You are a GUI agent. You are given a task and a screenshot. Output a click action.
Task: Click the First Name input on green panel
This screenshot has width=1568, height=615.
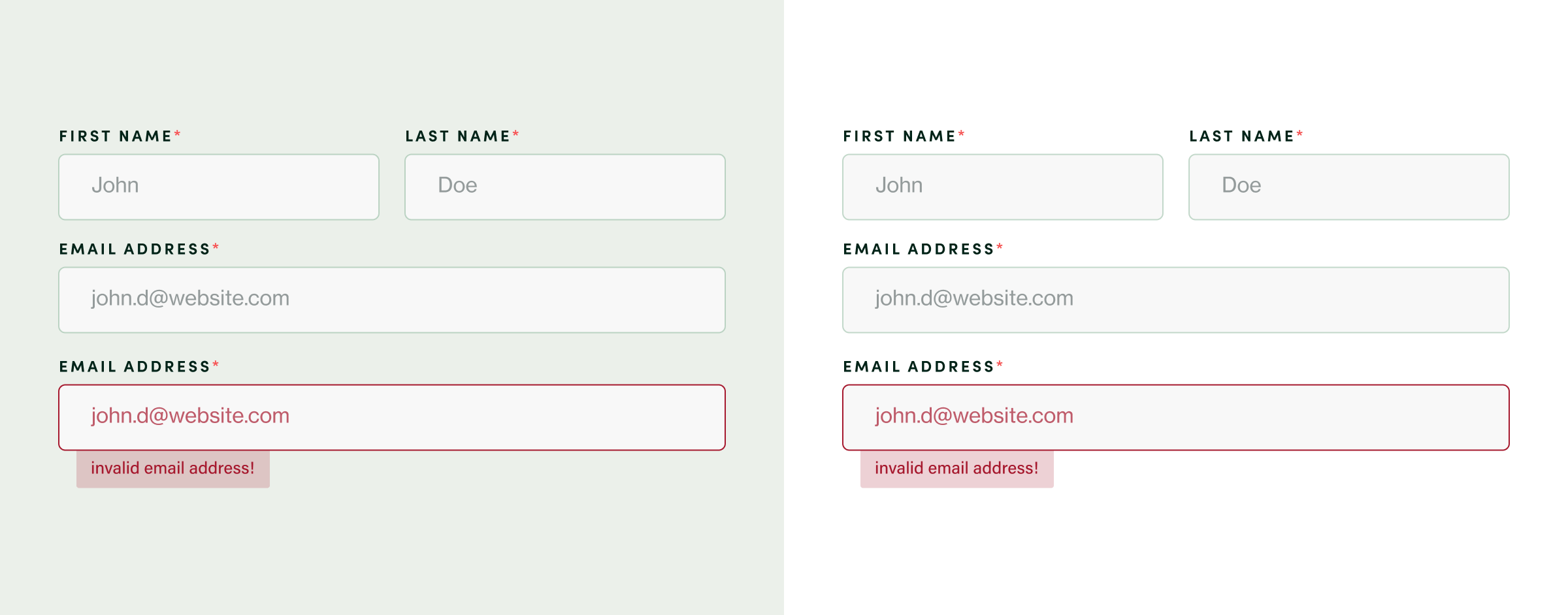219,187
